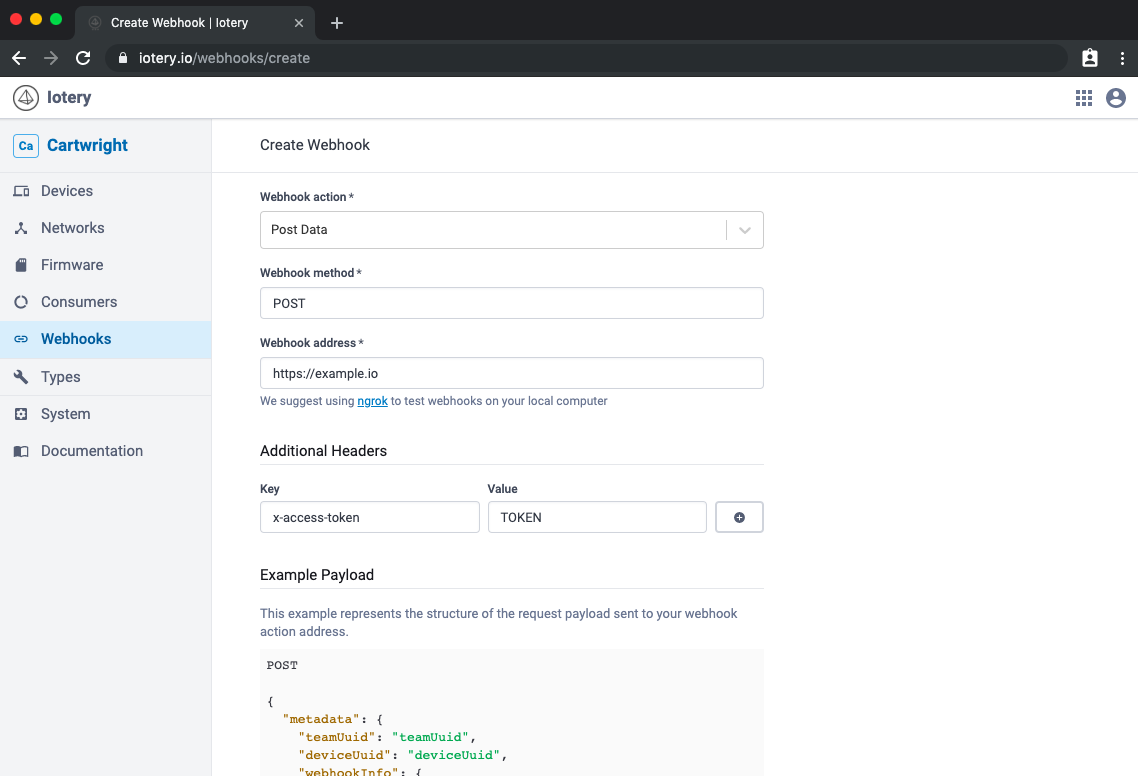Click the Devices sidebar icon
This screenshot has height=776, width=1138.
click(21, 191)
